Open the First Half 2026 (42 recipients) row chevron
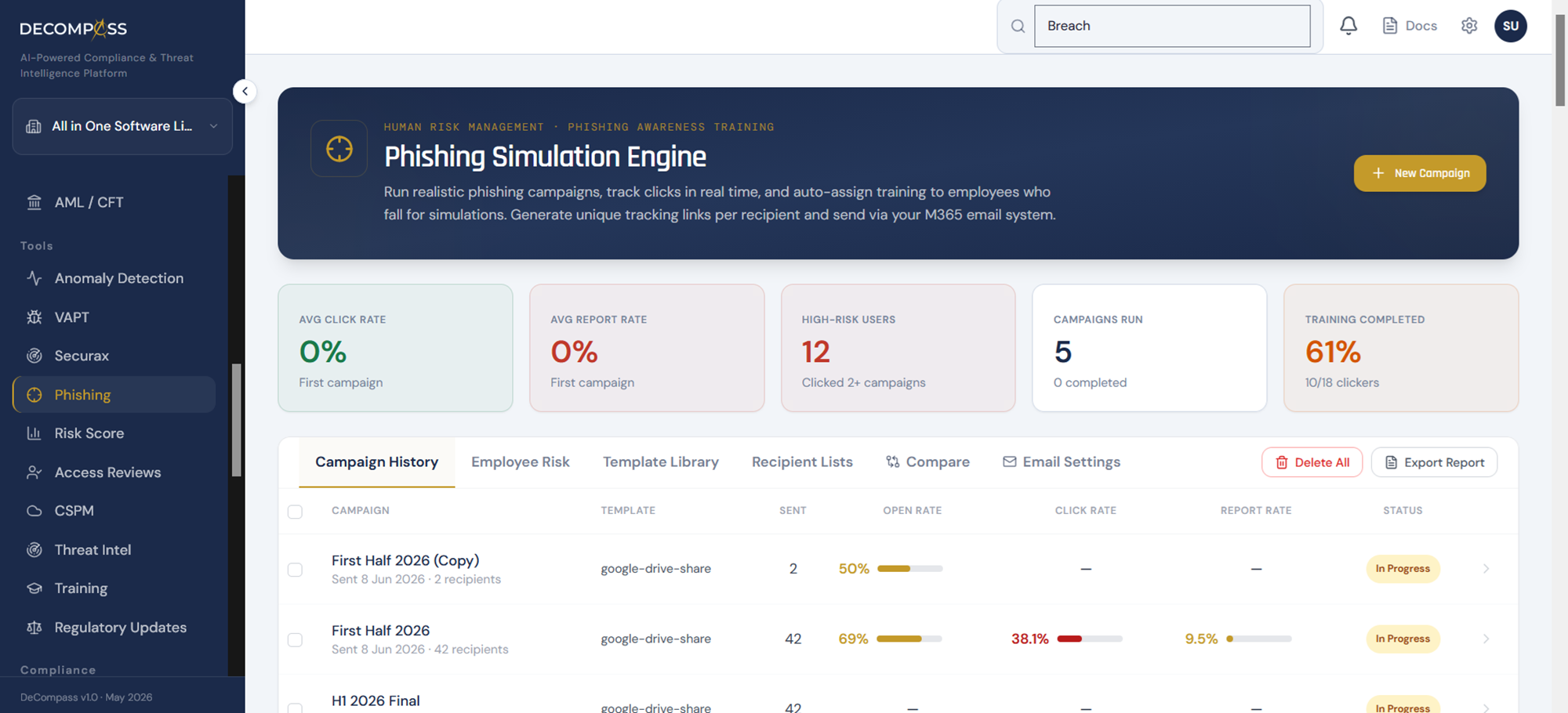Image resolution: width=1568 pixels, height=713 pixels. pos(1486,639)
